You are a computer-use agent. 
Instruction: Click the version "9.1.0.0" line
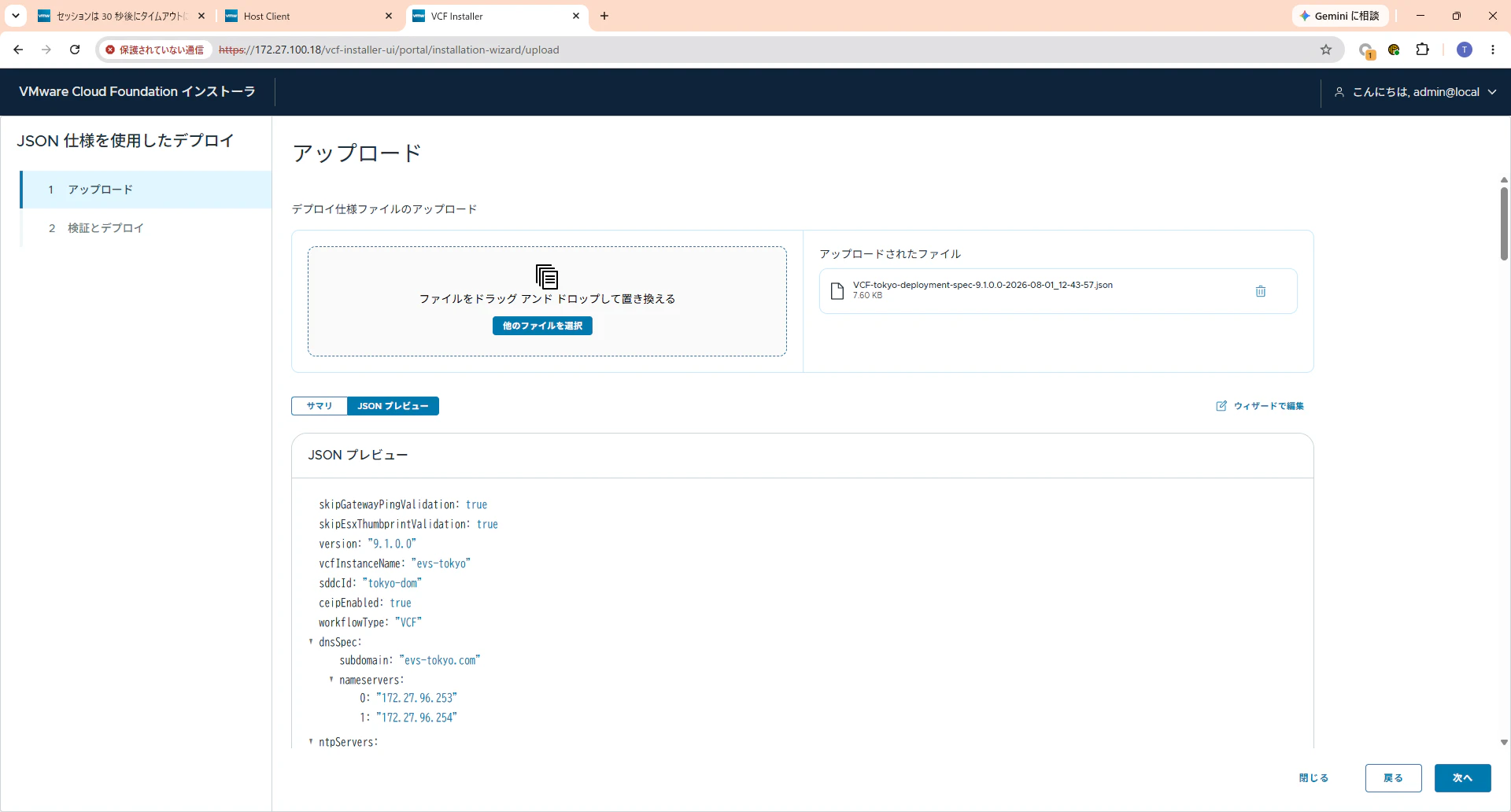click(x=368, y=544)
